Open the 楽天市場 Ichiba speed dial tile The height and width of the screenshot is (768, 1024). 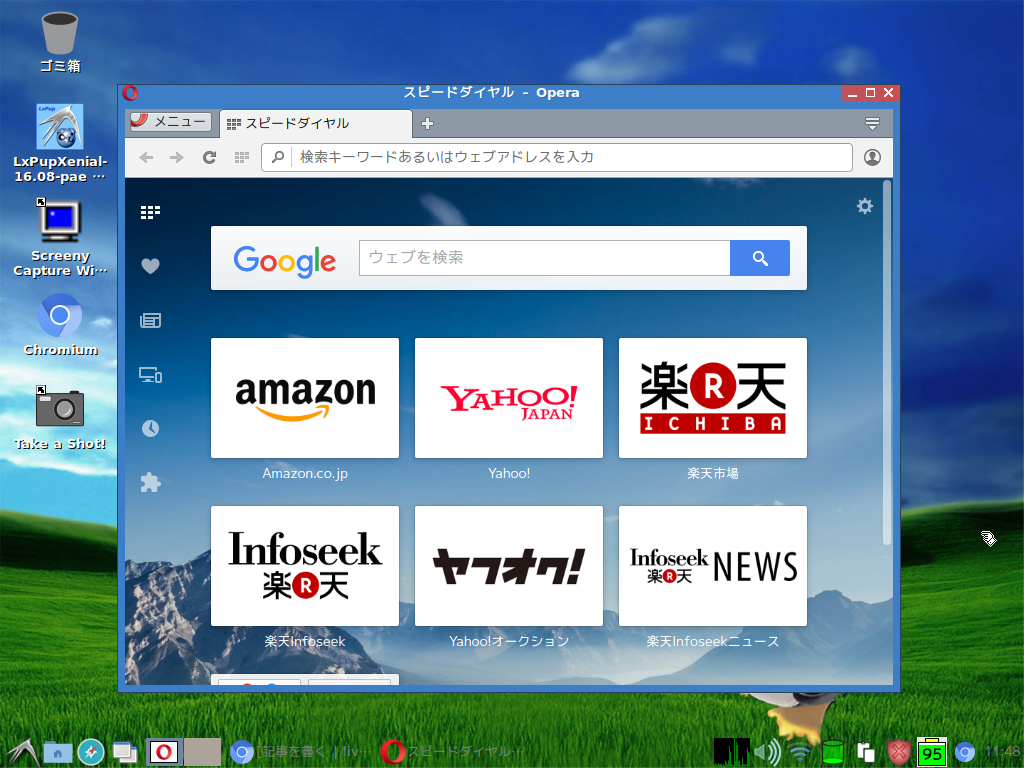click(712, 398)
